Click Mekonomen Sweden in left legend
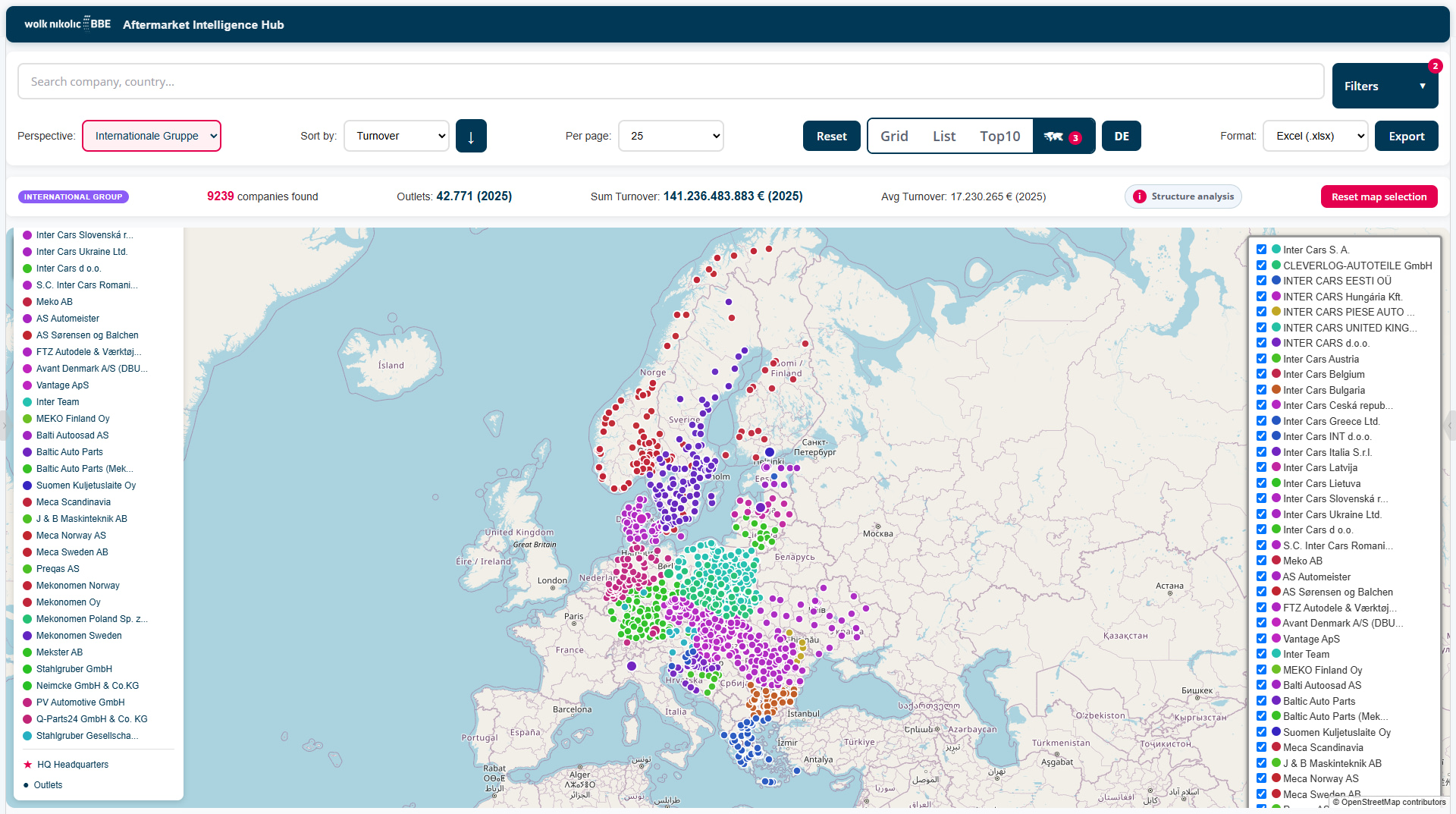The height and width of the screenshot is (814, 1456). [79, 636]
